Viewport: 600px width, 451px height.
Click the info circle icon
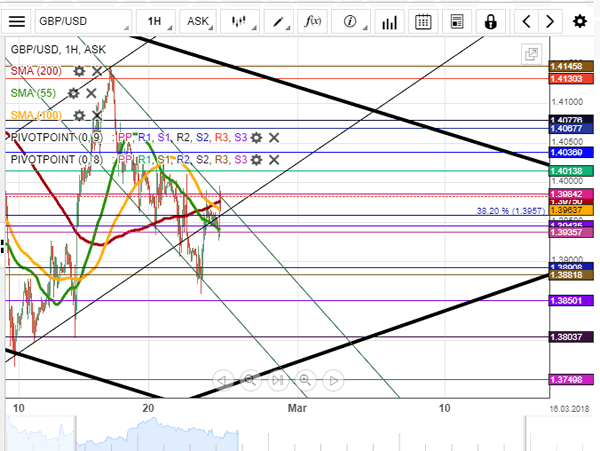[350, 20]
